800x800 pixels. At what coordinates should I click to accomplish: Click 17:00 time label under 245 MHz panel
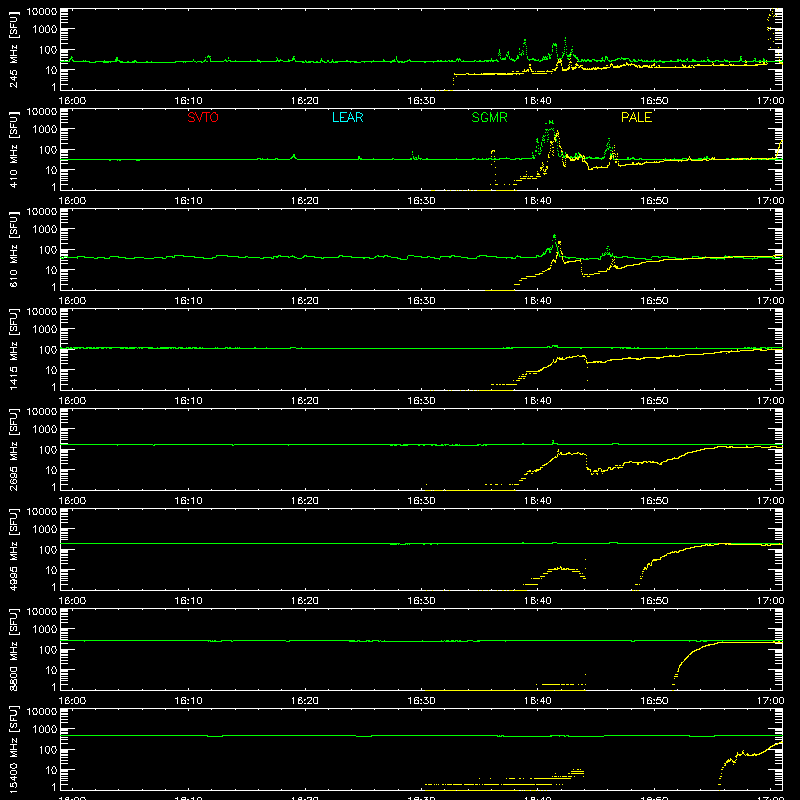[770, 101]
